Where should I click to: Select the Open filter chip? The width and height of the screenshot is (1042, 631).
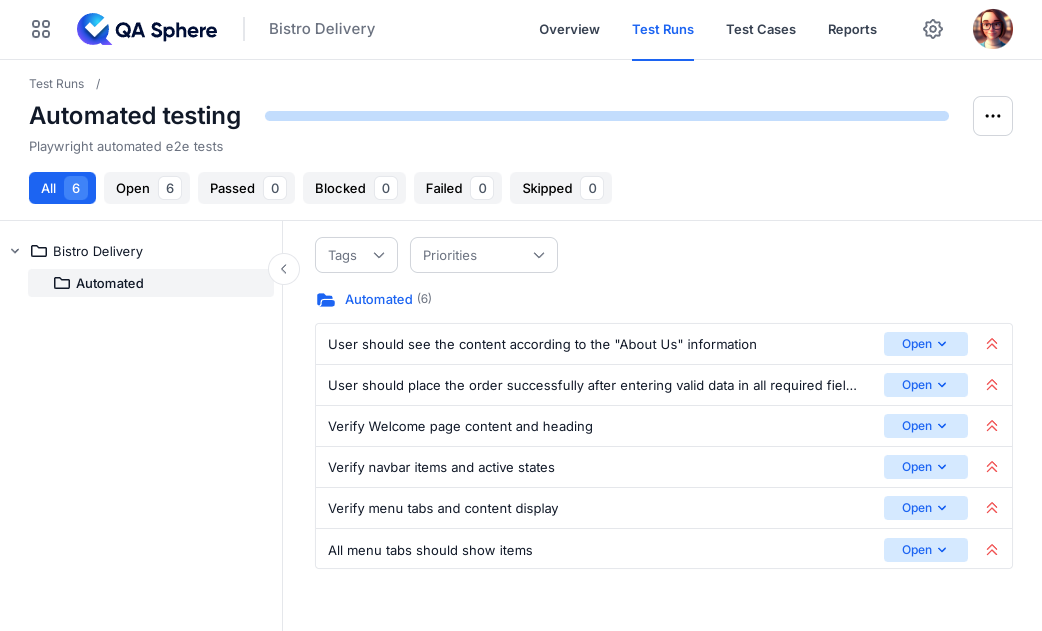coord(146,188)
